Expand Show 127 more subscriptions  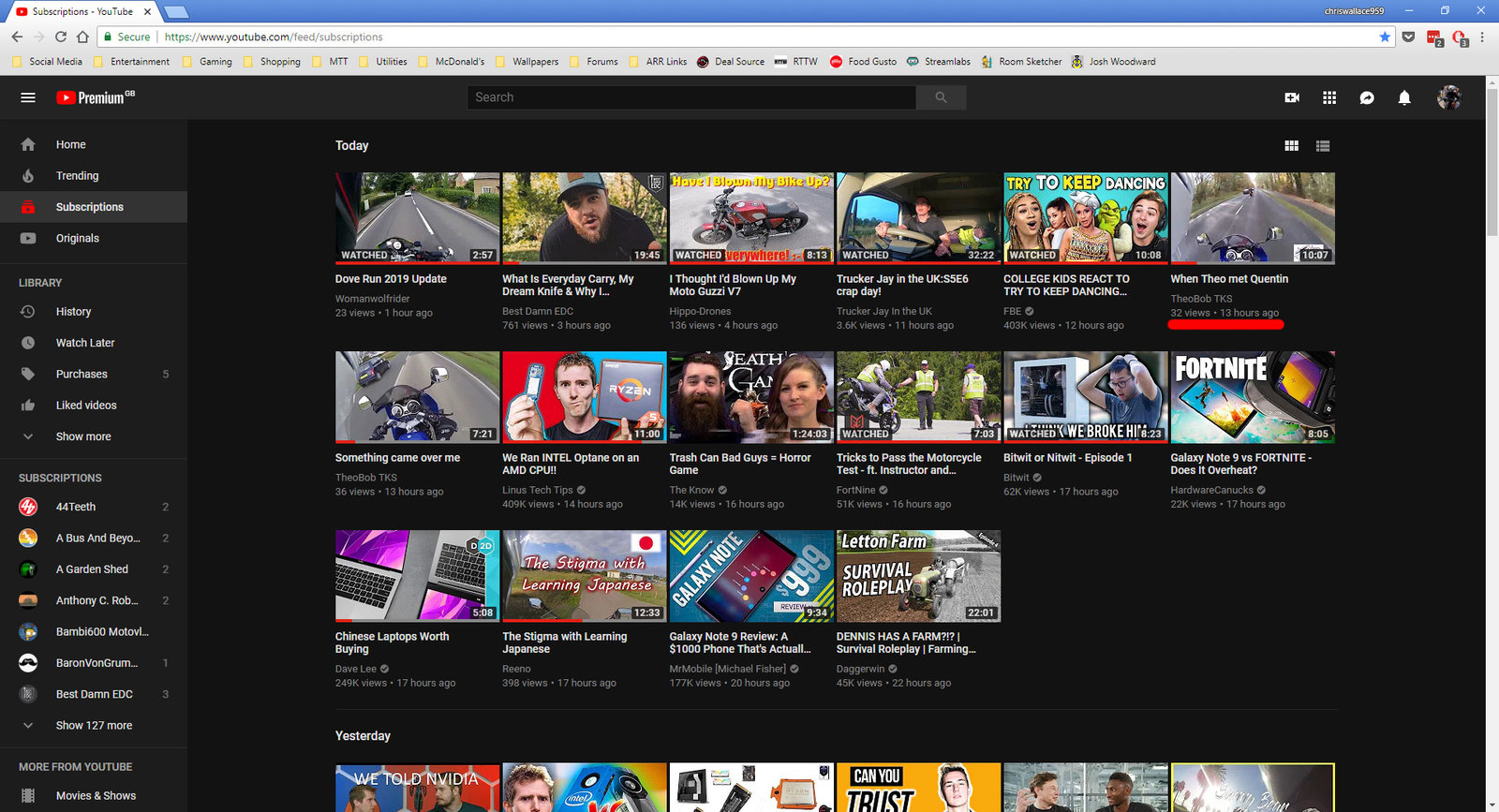point(94,726)
